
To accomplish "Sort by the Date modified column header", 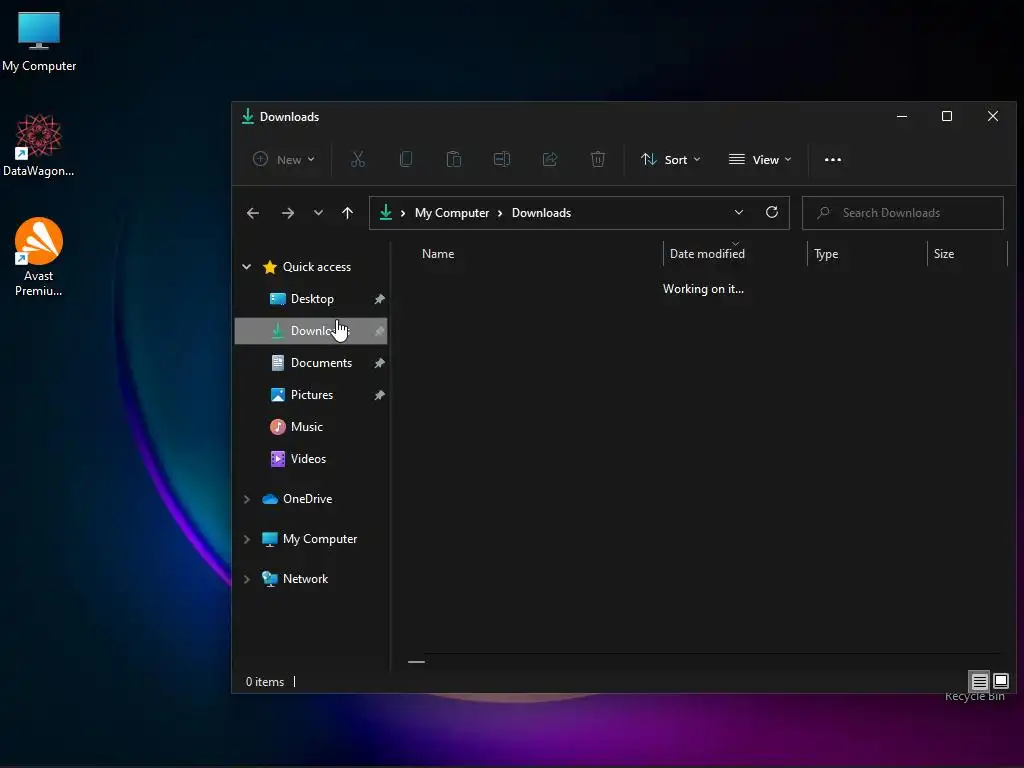I will pos(707,254).
